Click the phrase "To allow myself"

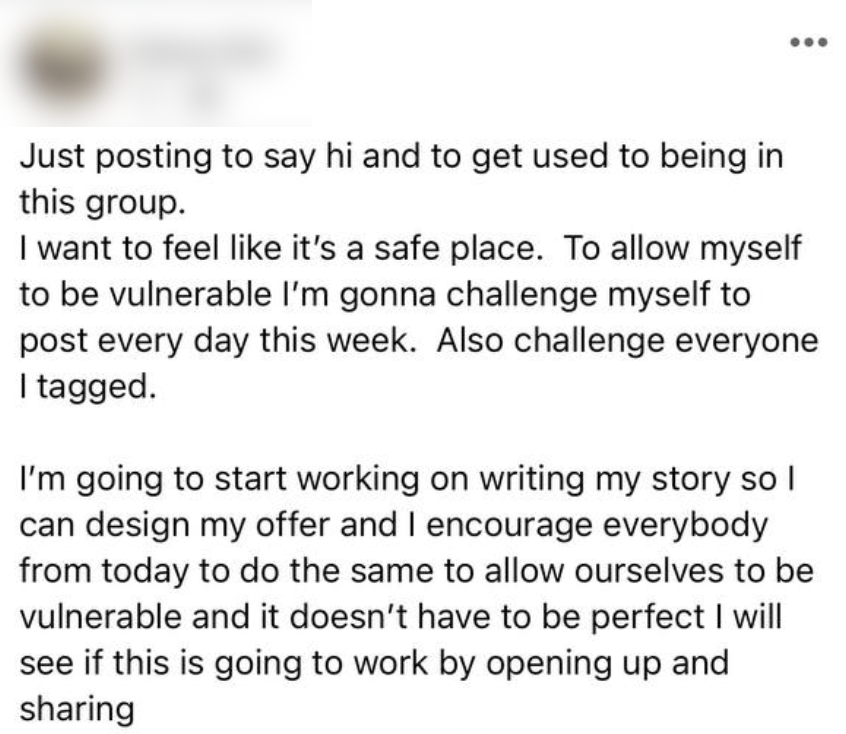[x=683, y=249]
